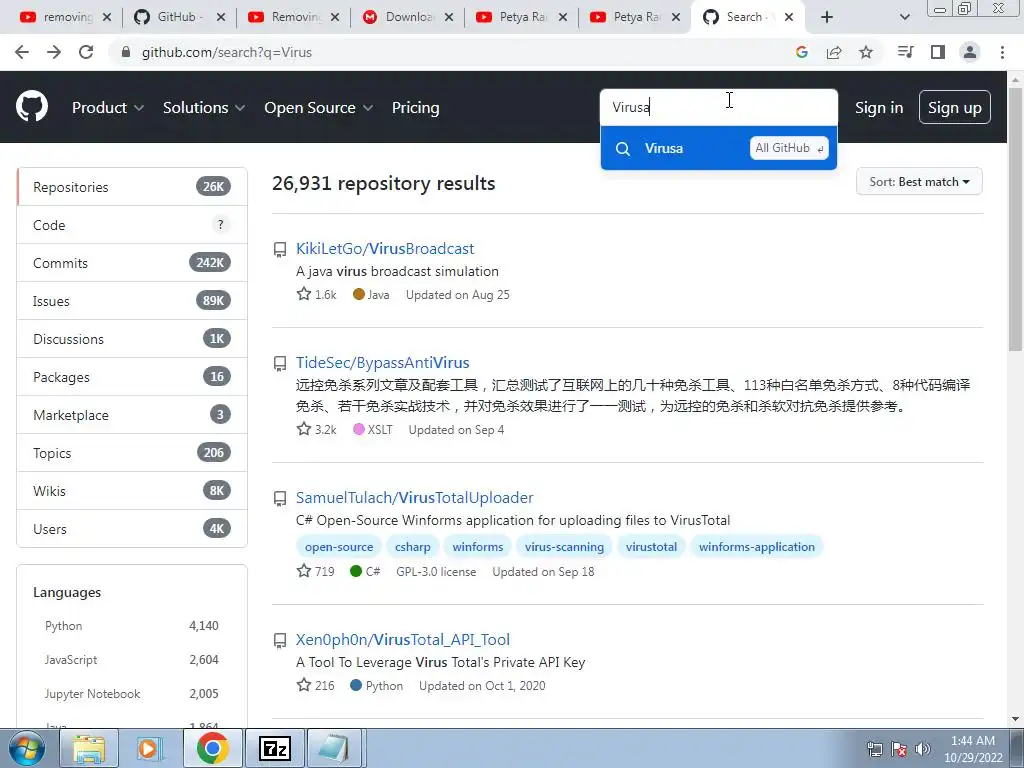Open Xen0ph0n/VirusTotal_API_Tool repository
The width and height of the screenshot is (1024, 768).
403,639
